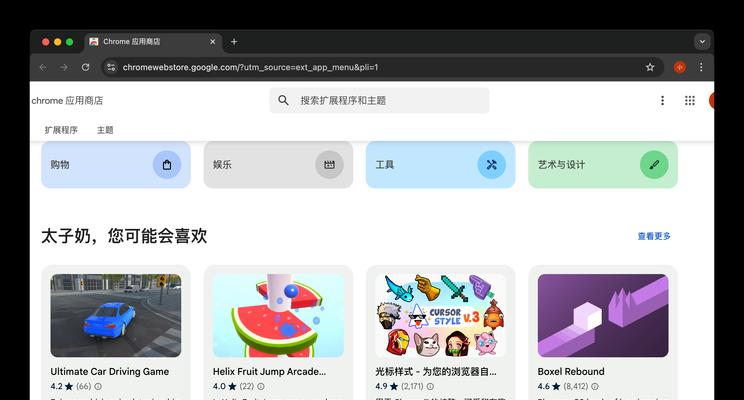Click the Boxel Rebound title
Screen dimensions: 744x400
tap(571, 372)
